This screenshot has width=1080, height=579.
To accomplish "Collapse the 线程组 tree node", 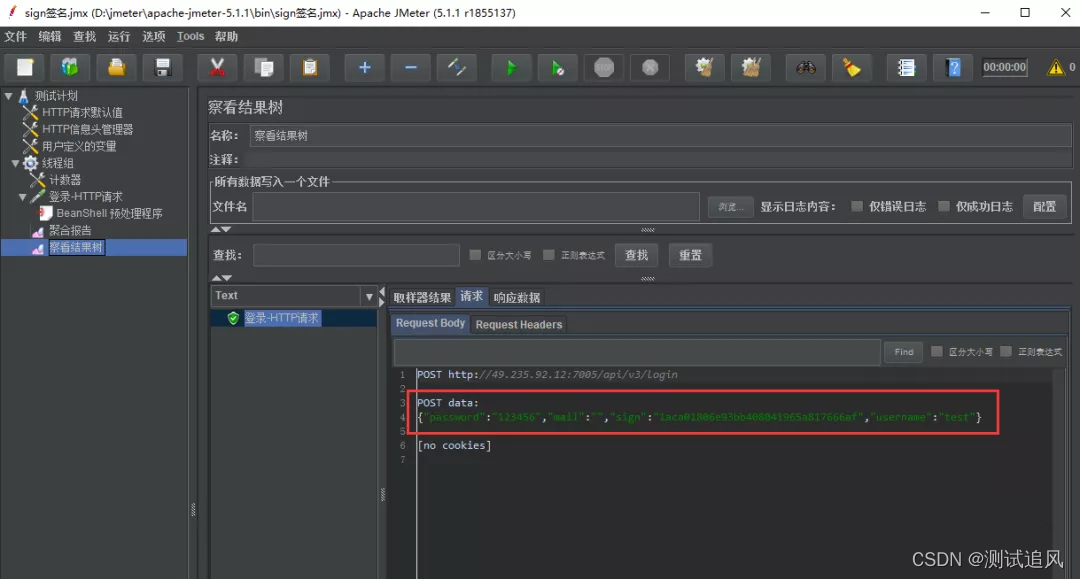I will pyautogui.click(x=15, y=163).
